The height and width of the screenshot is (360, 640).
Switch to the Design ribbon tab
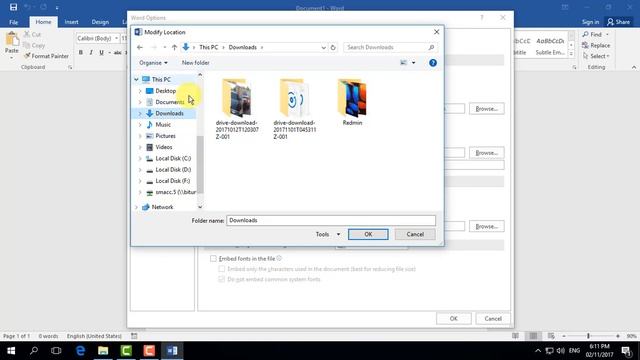coord(100,22)
